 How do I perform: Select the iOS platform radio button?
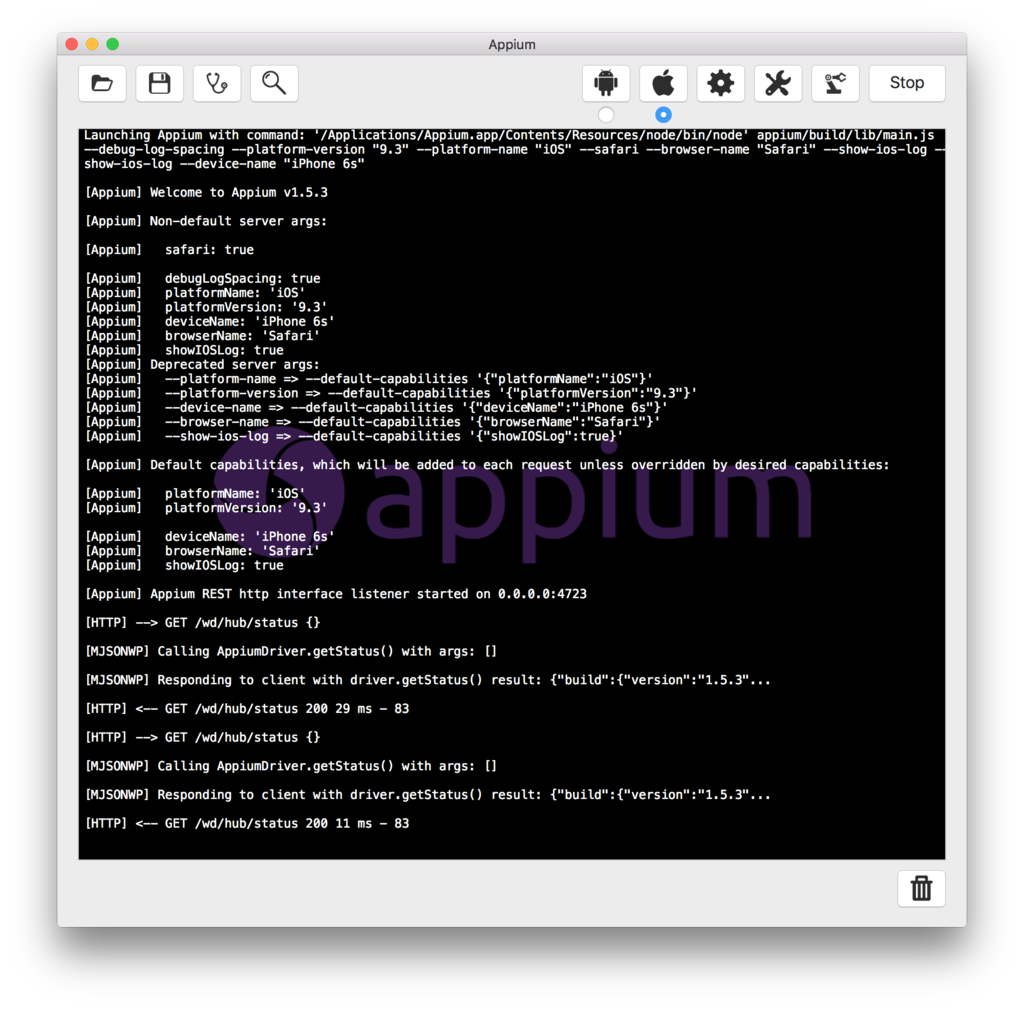(664, 114)
